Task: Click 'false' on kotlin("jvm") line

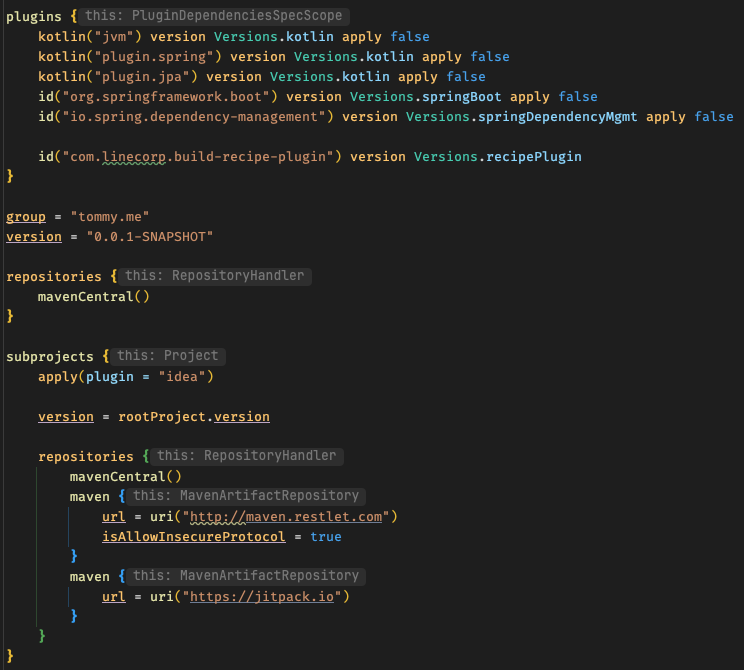Action: [x=409, y=37]
